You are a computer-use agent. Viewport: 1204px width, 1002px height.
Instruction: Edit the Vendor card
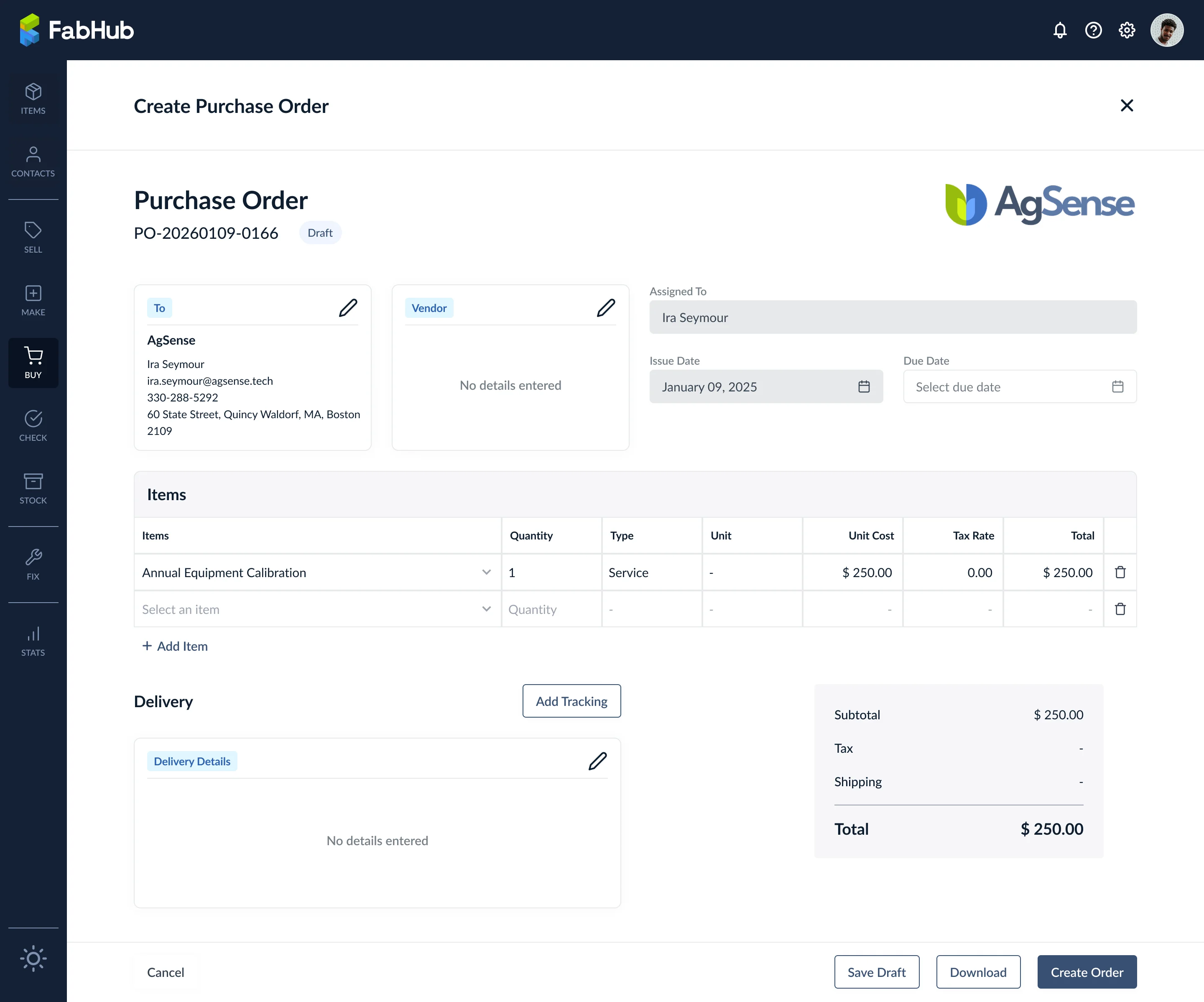point(606,308)
